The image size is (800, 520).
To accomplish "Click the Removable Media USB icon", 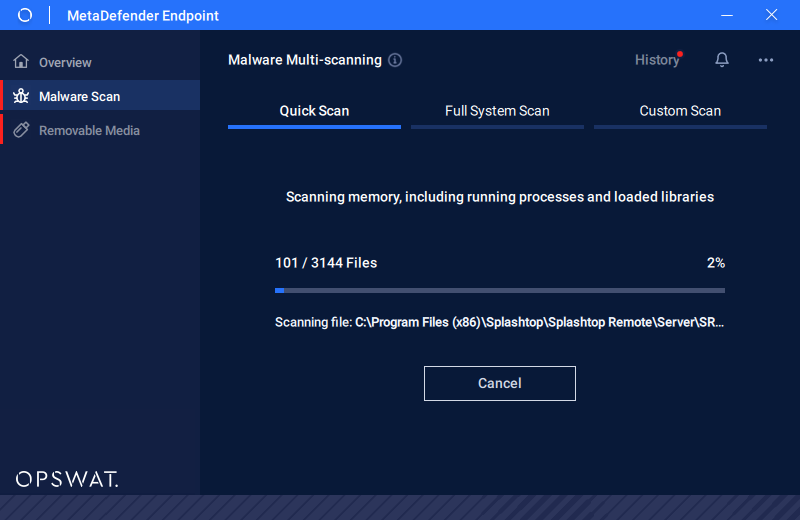I will point(21,130).
